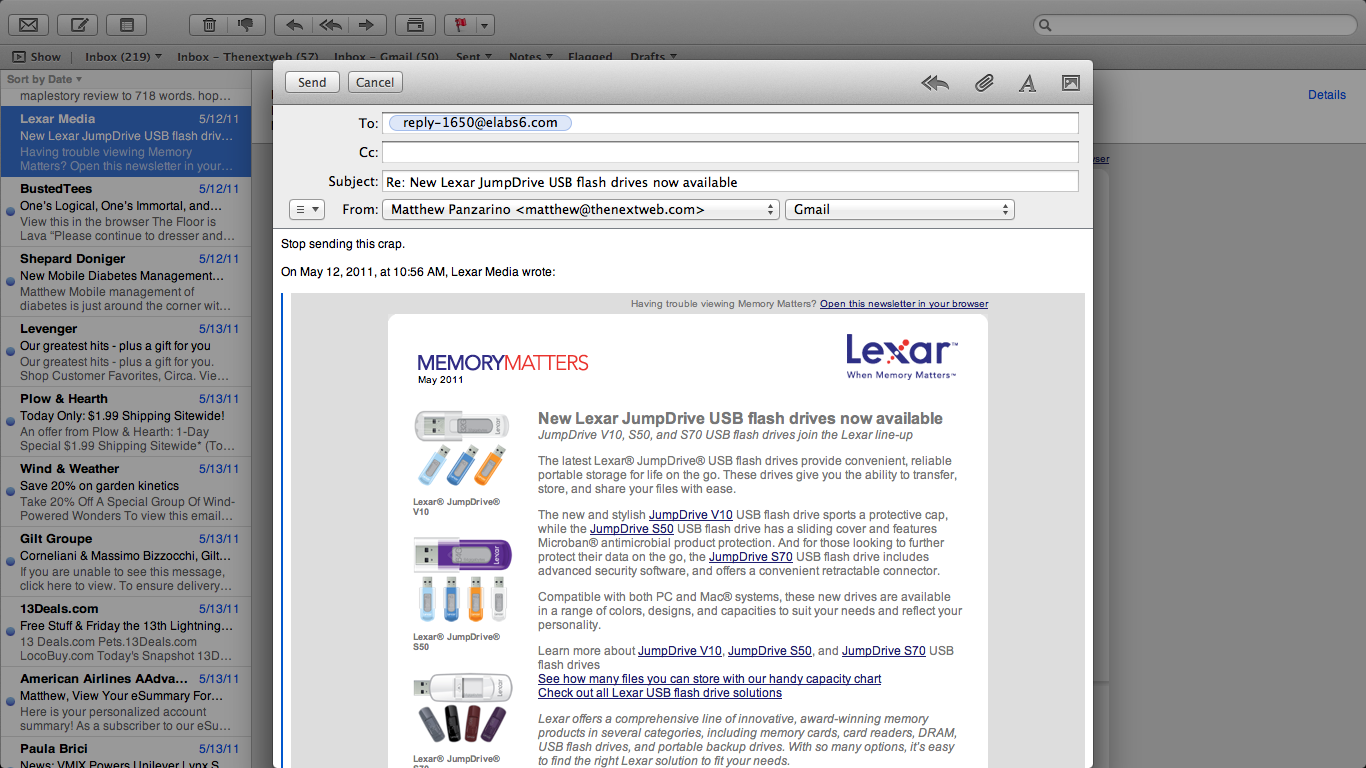Viewport: 1366px width, 768px height.
Task: Click the JumpDrive S50 product image
Action: click(x=462, y=581)
